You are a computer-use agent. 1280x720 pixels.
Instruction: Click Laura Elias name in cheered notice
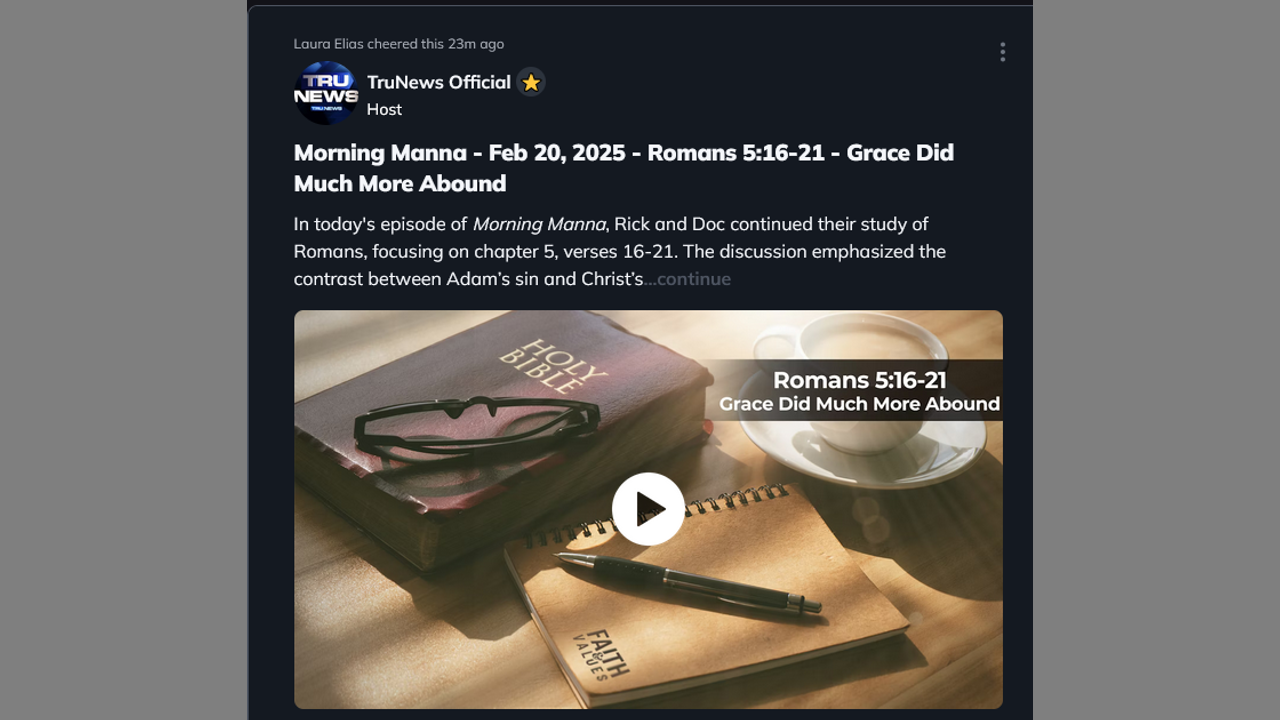(x=328, y=44)
